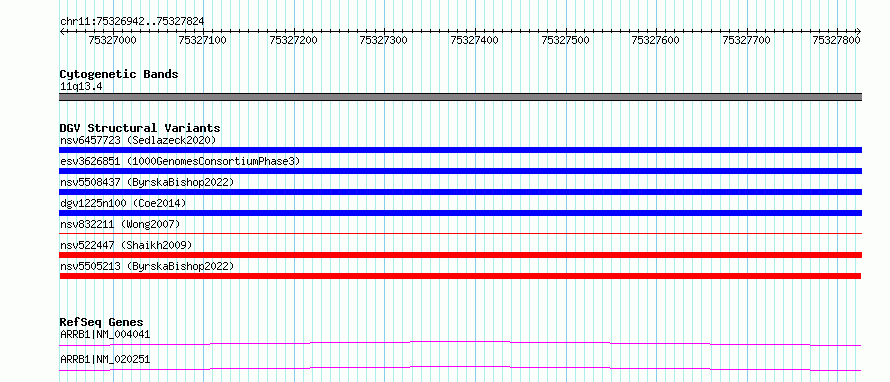
Task: Click ruler position 75327600
Action: (x=656, y=40)
